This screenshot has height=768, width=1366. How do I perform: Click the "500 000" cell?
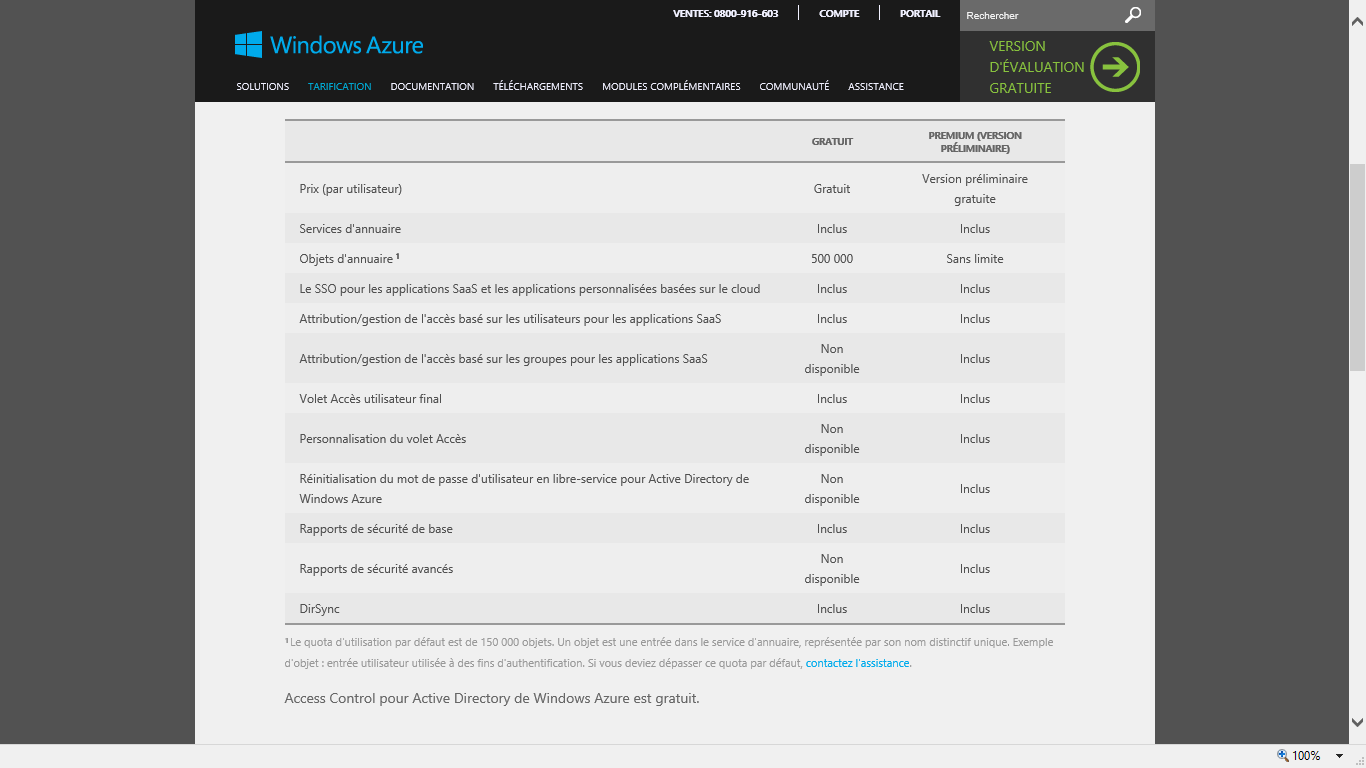[x=832, y=259]
